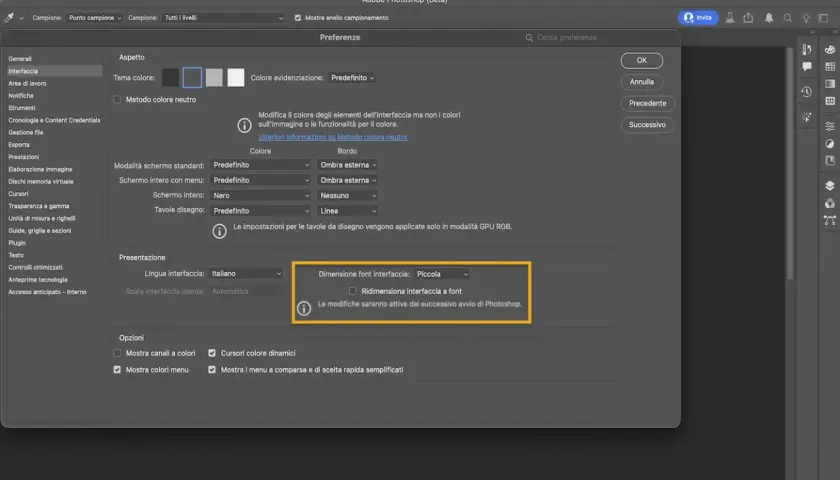Uncheck Mostra colori menu
This screenshot has height=480, width=840.
[x=117, y=370]
